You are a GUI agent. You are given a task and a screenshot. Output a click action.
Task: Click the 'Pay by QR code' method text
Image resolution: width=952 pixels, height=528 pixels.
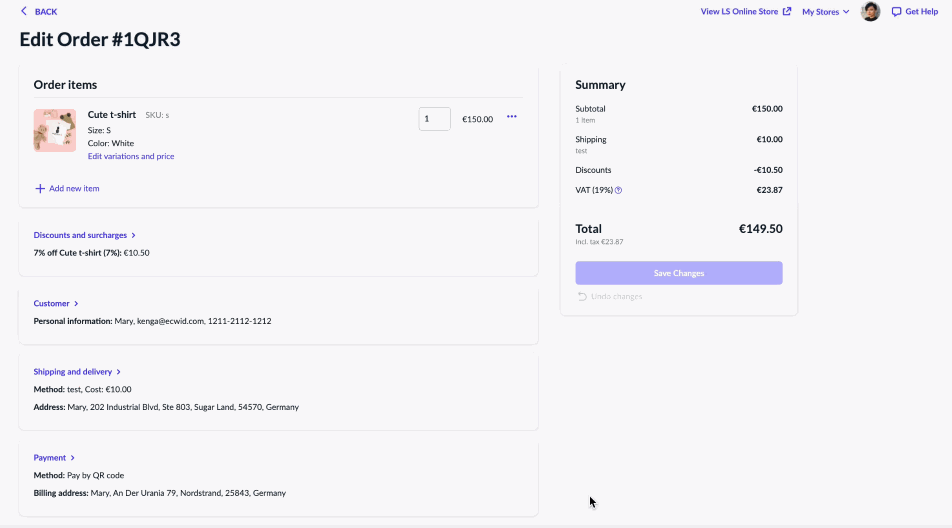[x=95, y=475]
